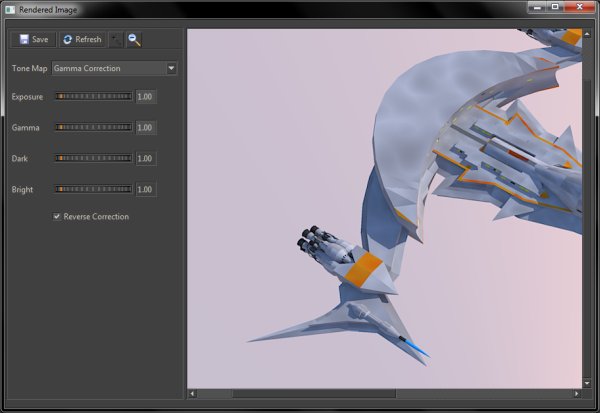Click the Gamma value field
The image size is (600, 413).
145,128
